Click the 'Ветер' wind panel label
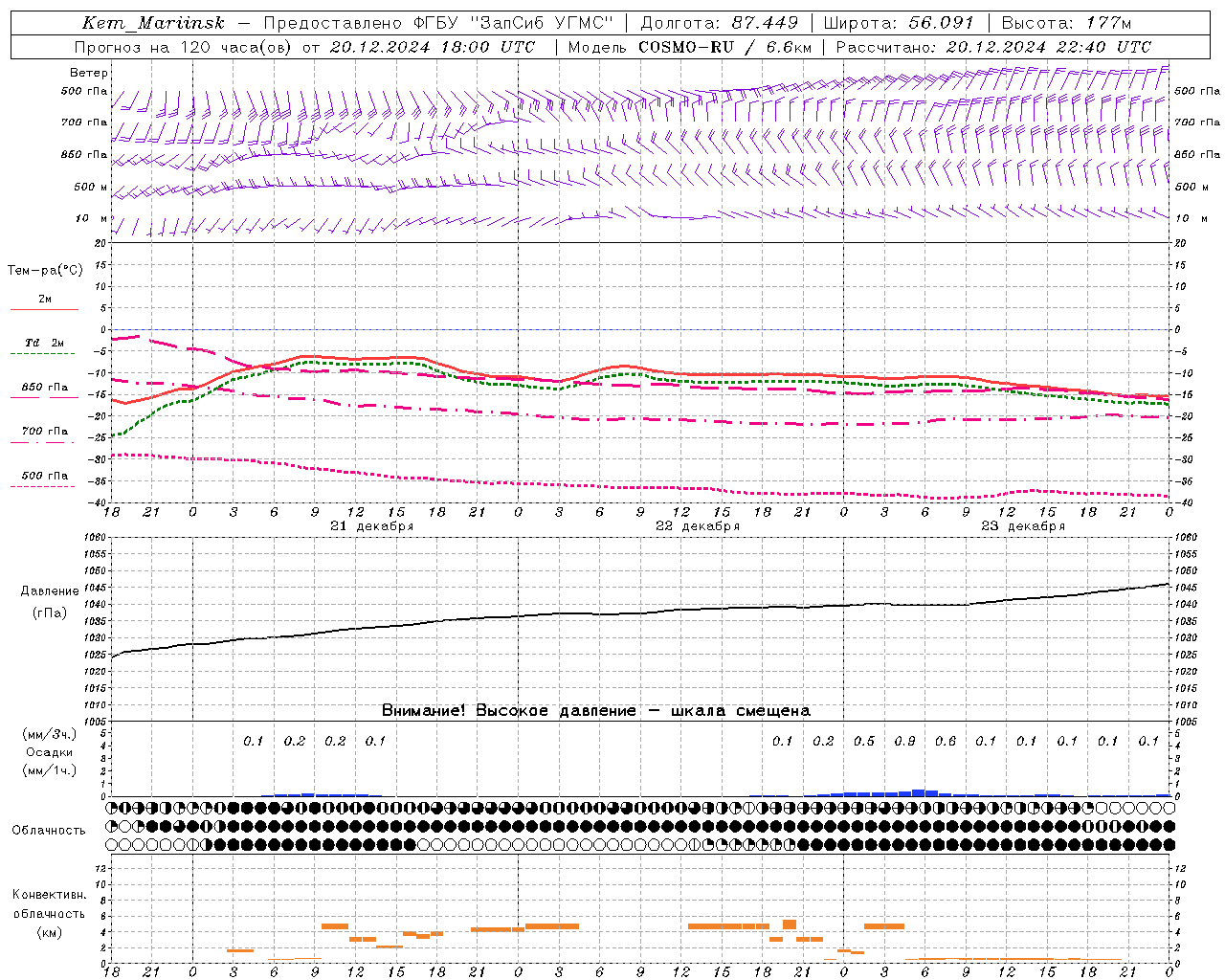 pyautogui.click(x=89, y=73)
